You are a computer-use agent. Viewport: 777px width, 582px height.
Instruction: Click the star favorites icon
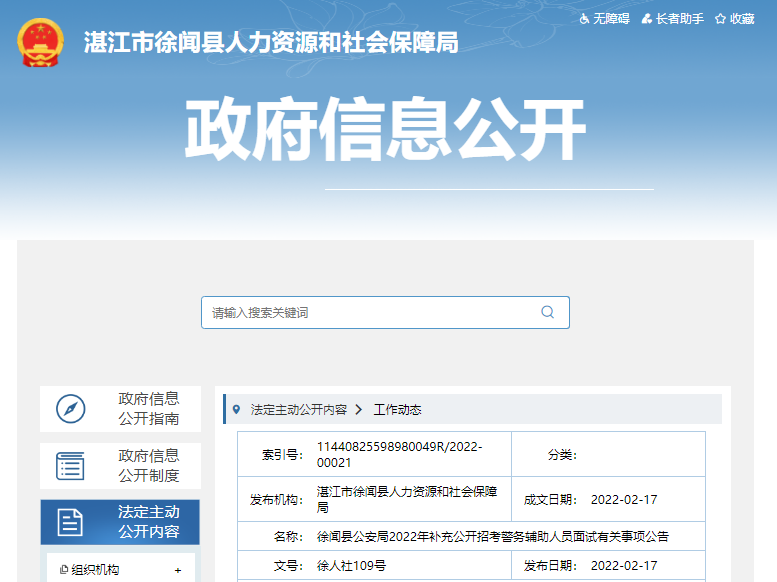719,19
